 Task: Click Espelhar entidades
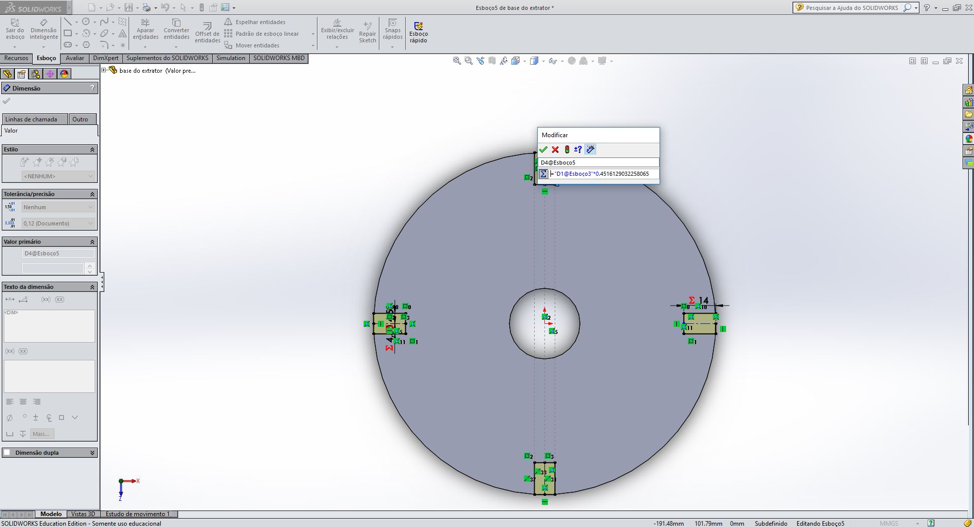point(255,22)
